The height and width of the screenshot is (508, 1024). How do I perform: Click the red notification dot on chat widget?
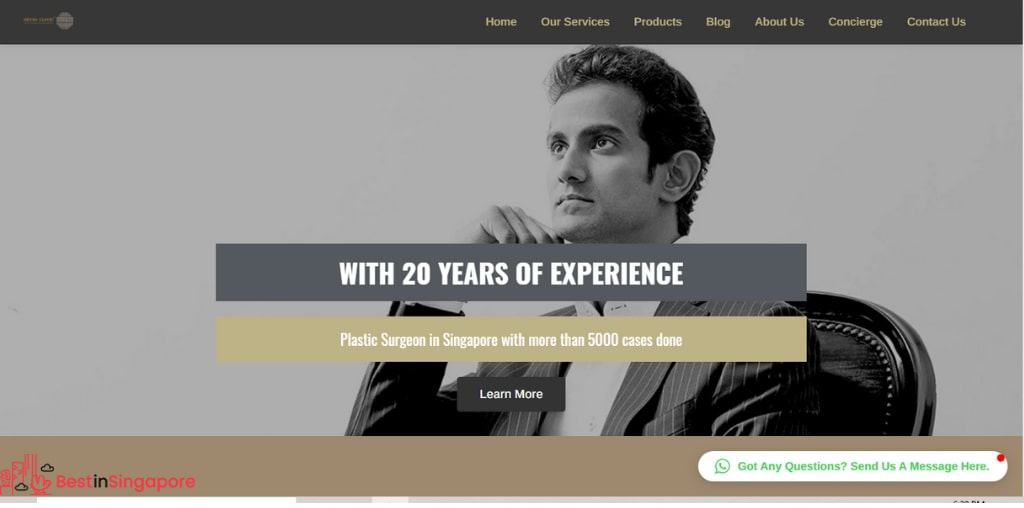(1000, 458)
